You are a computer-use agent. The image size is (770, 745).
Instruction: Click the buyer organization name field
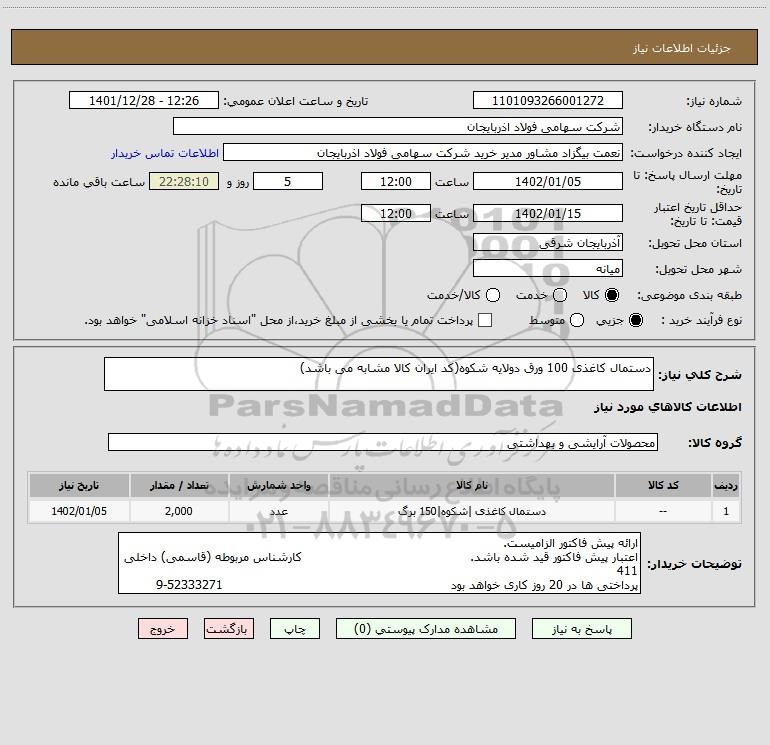point(398,126)
